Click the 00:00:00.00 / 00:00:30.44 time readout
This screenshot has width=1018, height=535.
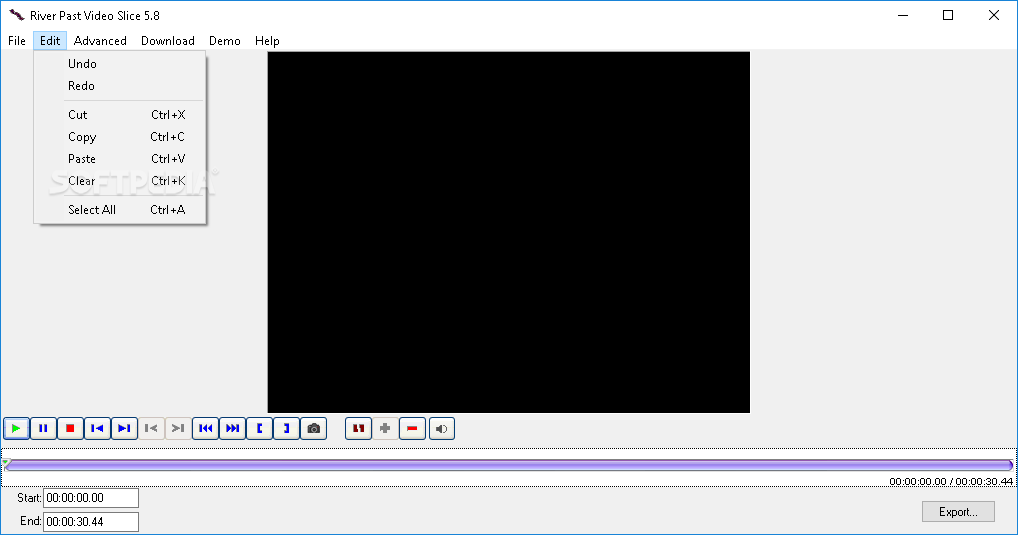[950, 481]
